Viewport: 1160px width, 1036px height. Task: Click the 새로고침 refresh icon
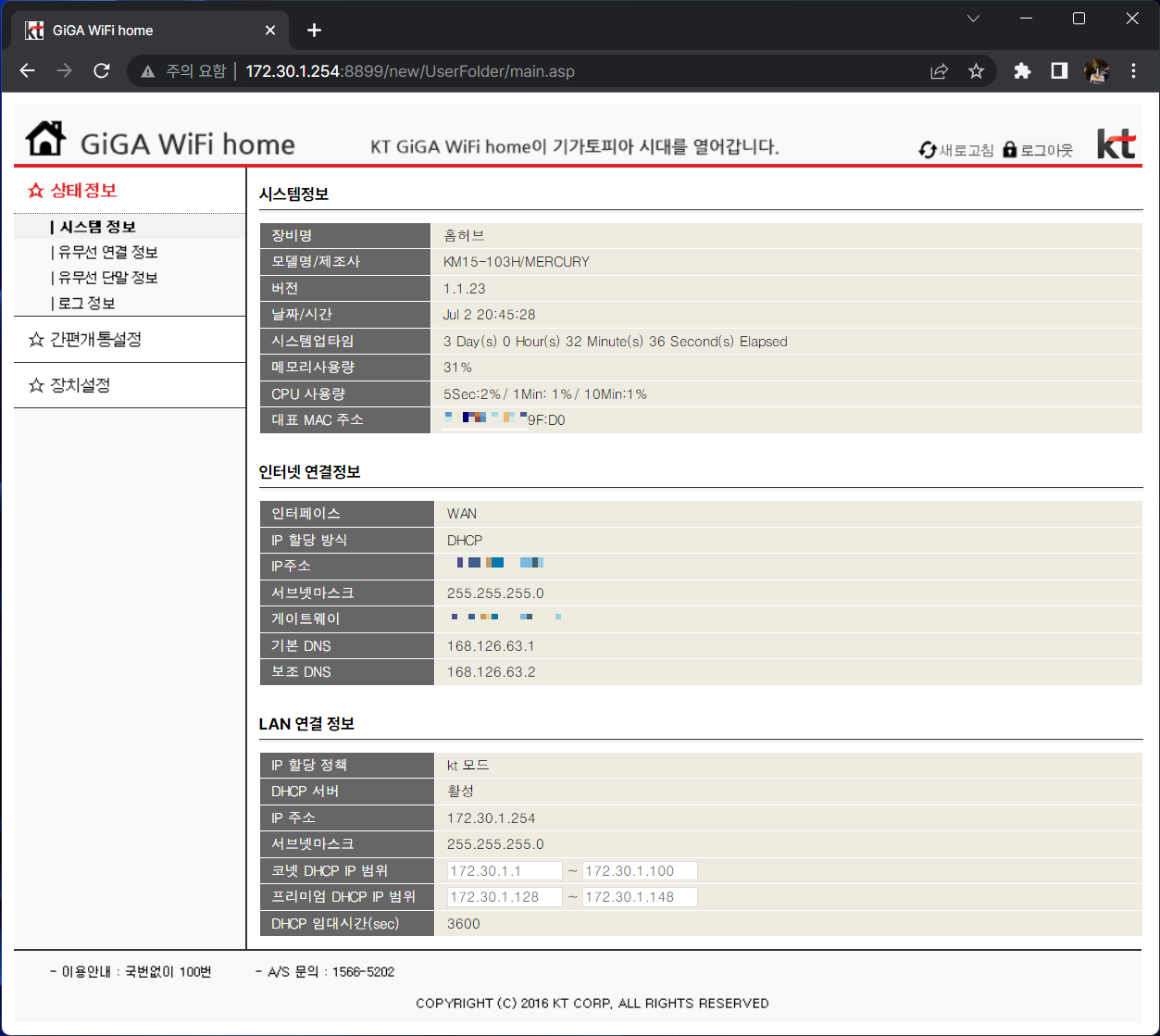click(x=926, y=148)
